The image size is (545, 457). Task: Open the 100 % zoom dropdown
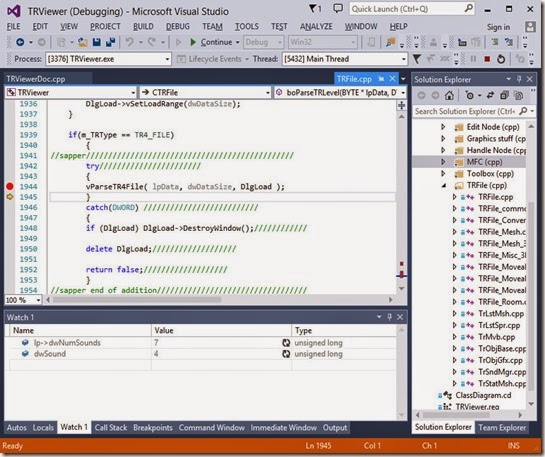click(x=38, y=300)
